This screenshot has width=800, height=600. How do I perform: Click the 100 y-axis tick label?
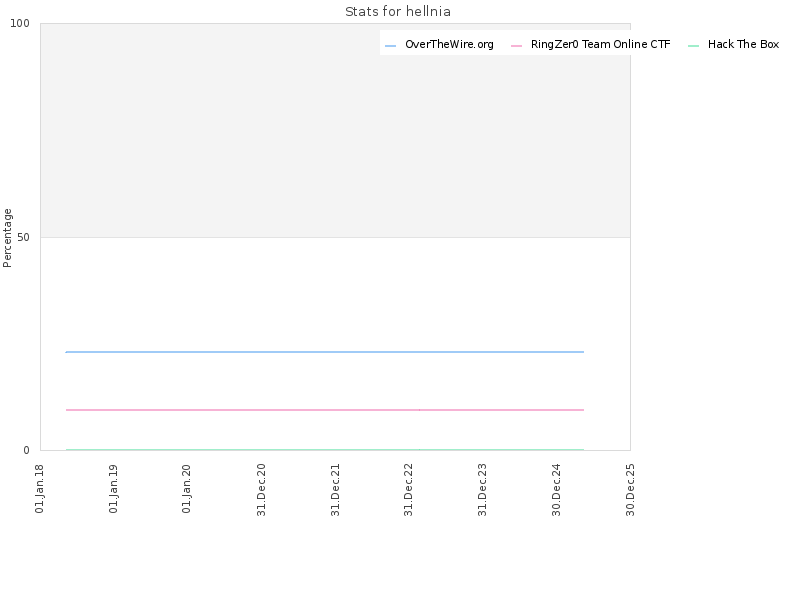(x=20, y=23)
